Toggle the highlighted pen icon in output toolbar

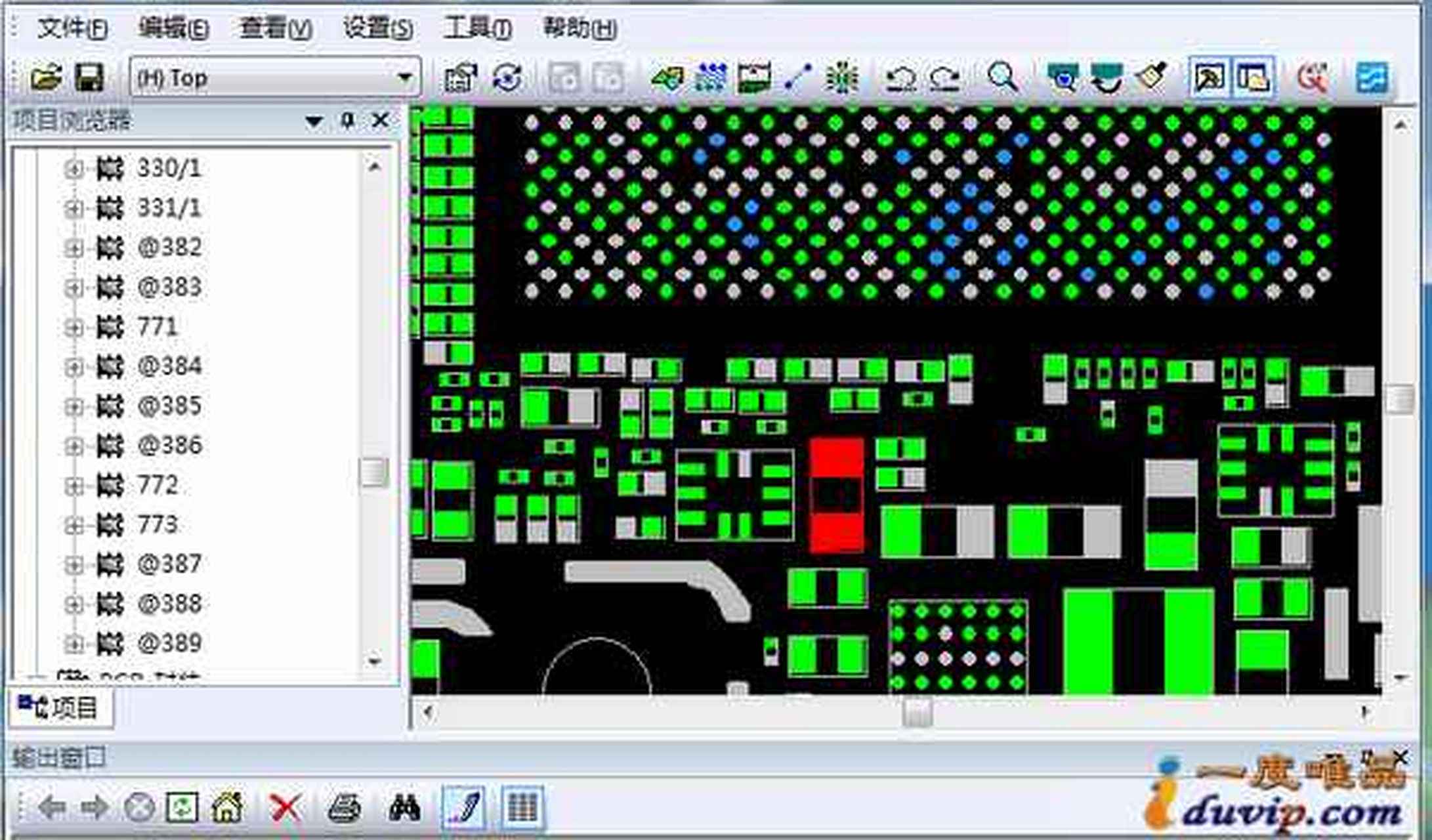[x=464, y=807]
